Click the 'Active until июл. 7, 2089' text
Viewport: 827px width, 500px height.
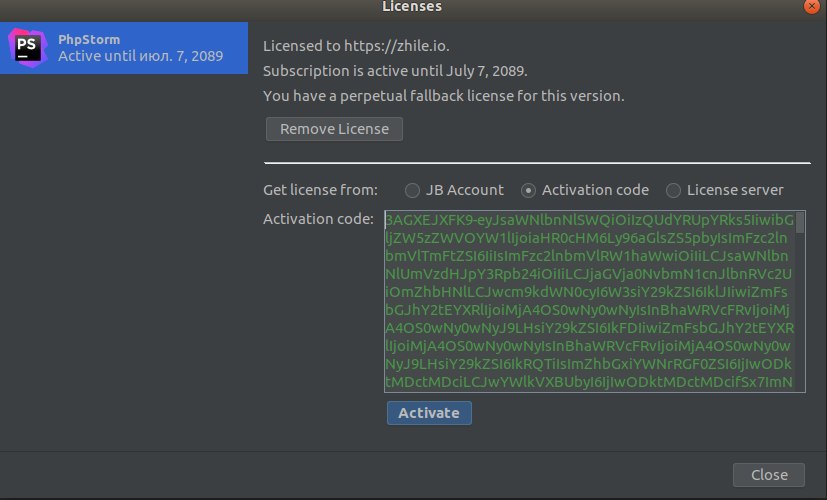[x=140, y=56]
